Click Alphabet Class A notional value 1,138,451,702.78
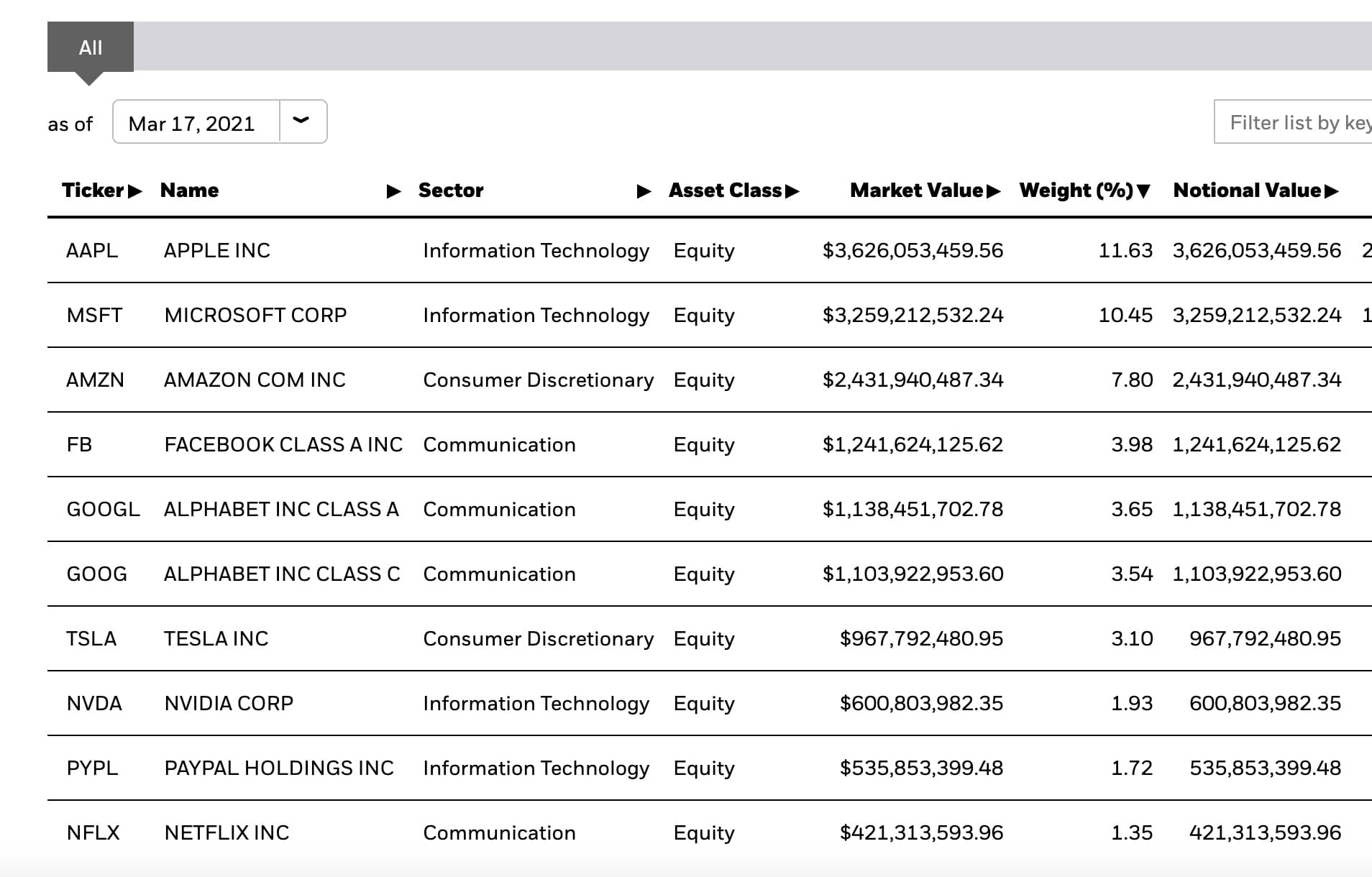Viewport: 1372px width, 877px height. (x=1257, y=510)
